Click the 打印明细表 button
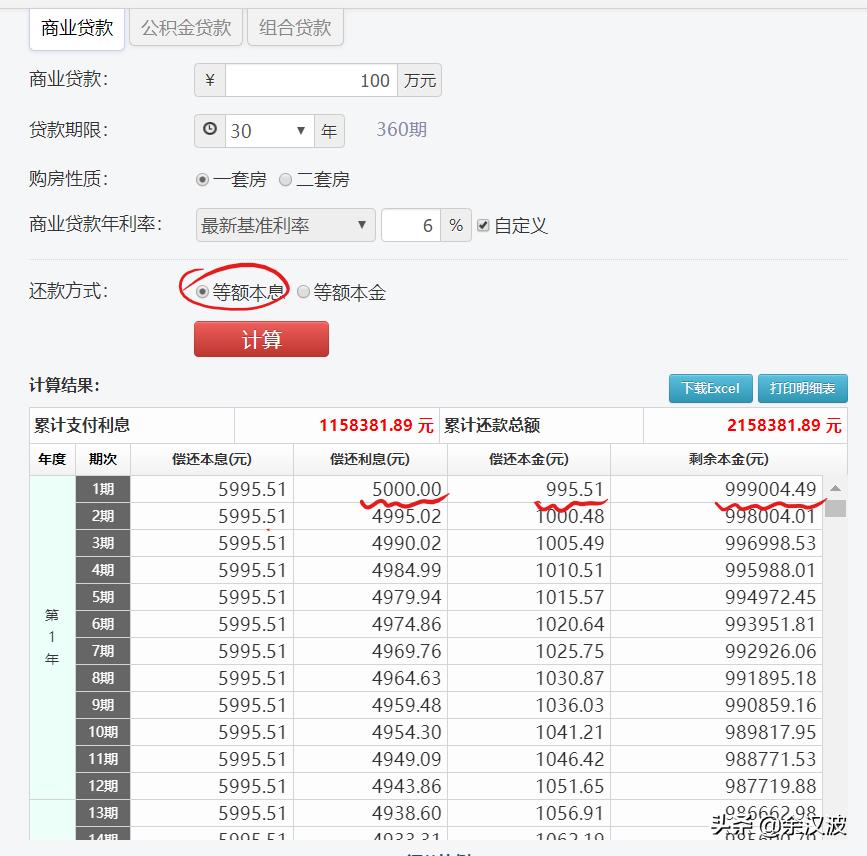 pos(802,389)
